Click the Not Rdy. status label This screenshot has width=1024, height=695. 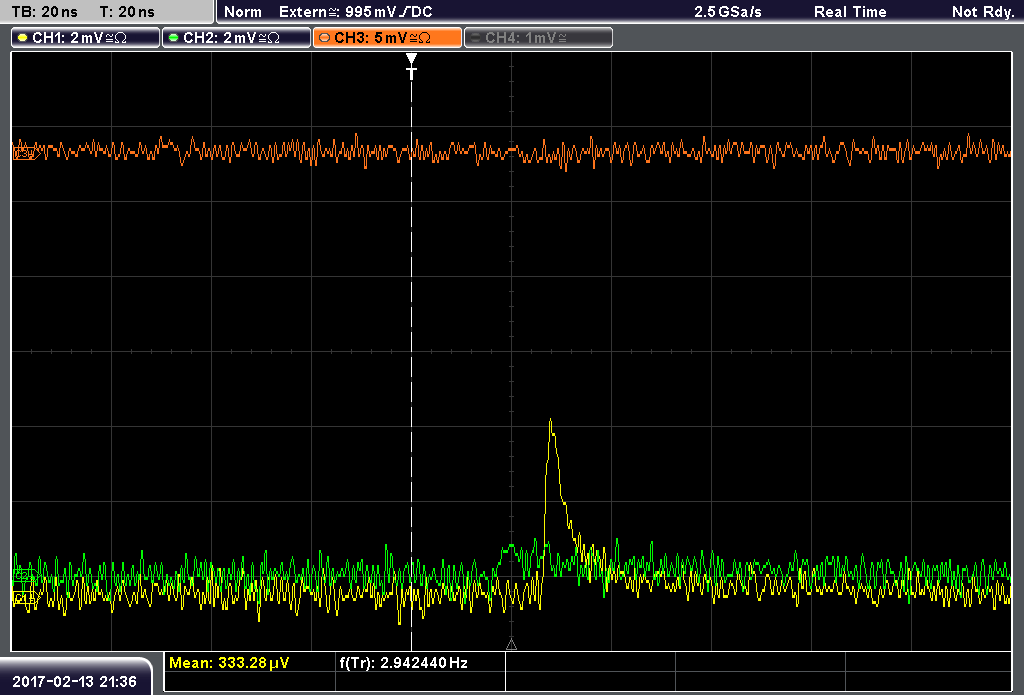983,12
